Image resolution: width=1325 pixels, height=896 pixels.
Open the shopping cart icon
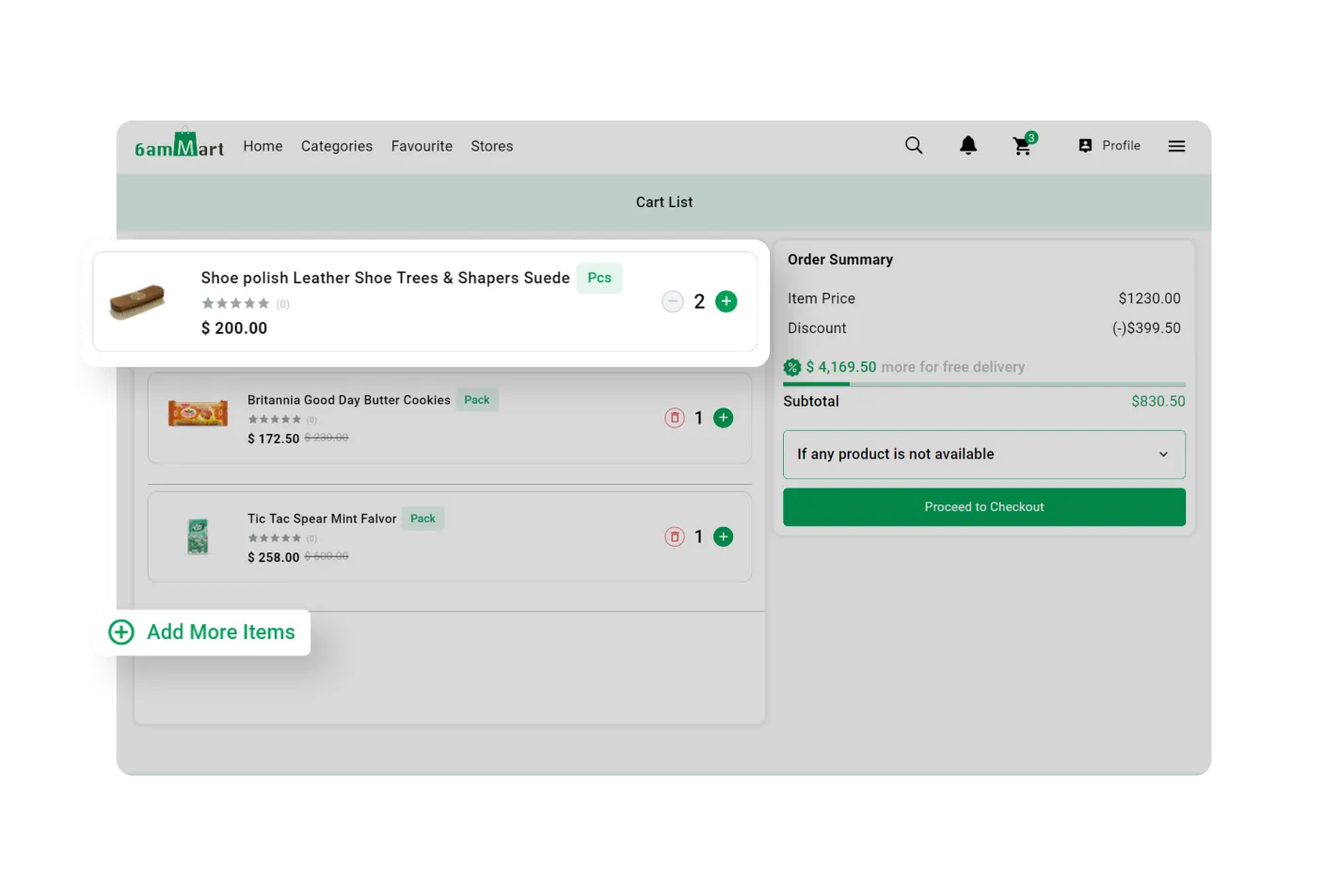coord(1022,146)
